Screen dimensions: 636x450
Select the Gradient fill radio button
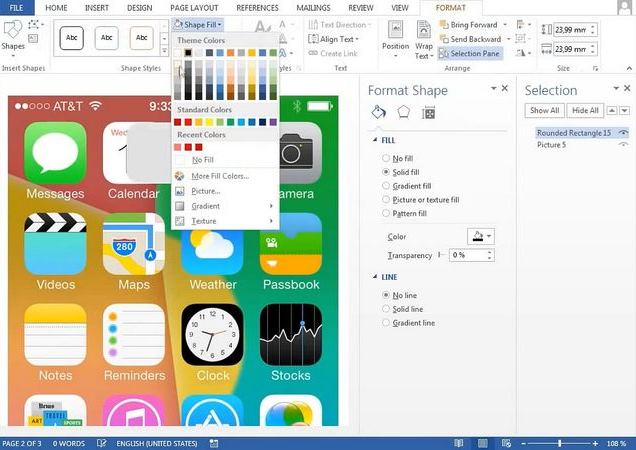click(x=386, y=186)
